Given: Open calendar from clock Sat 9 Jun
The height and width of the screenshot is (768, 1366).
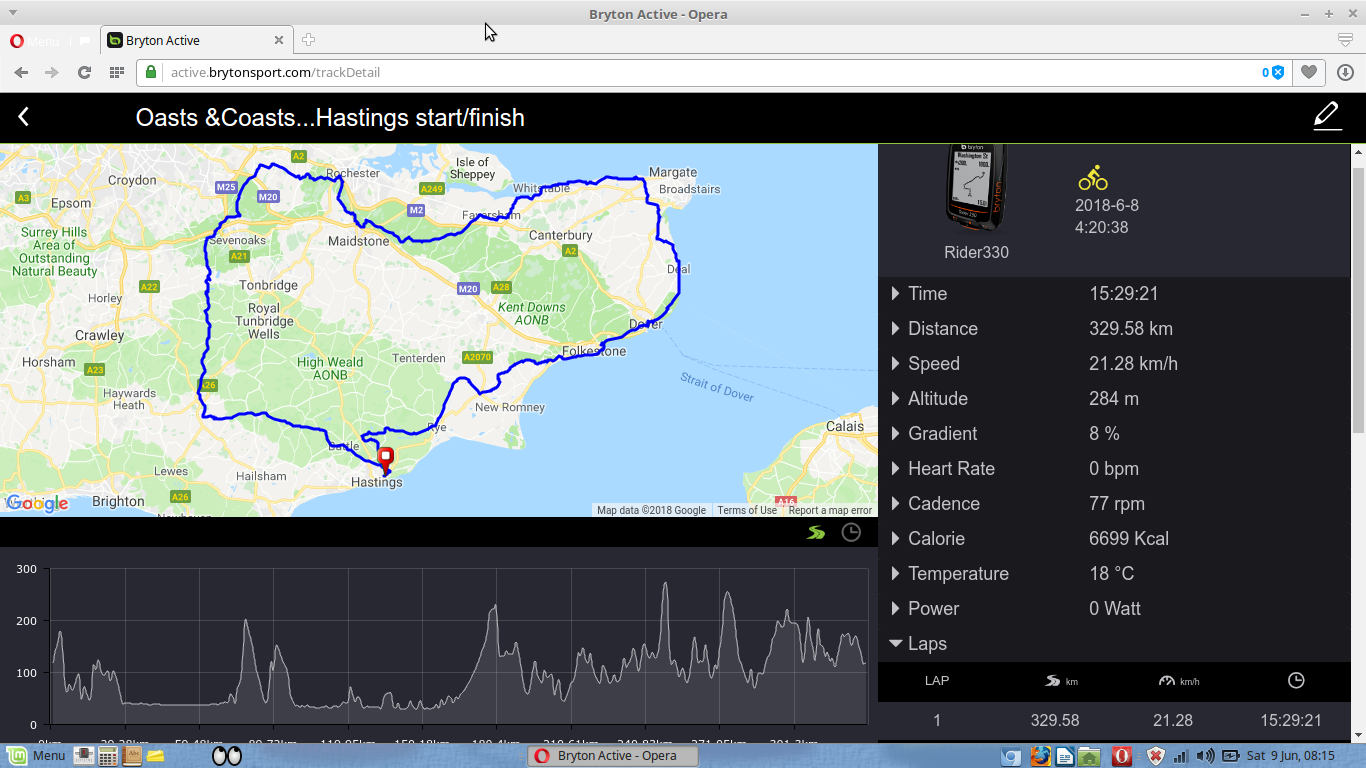Looking at the screenshot, I should (x=1290, y=756).
